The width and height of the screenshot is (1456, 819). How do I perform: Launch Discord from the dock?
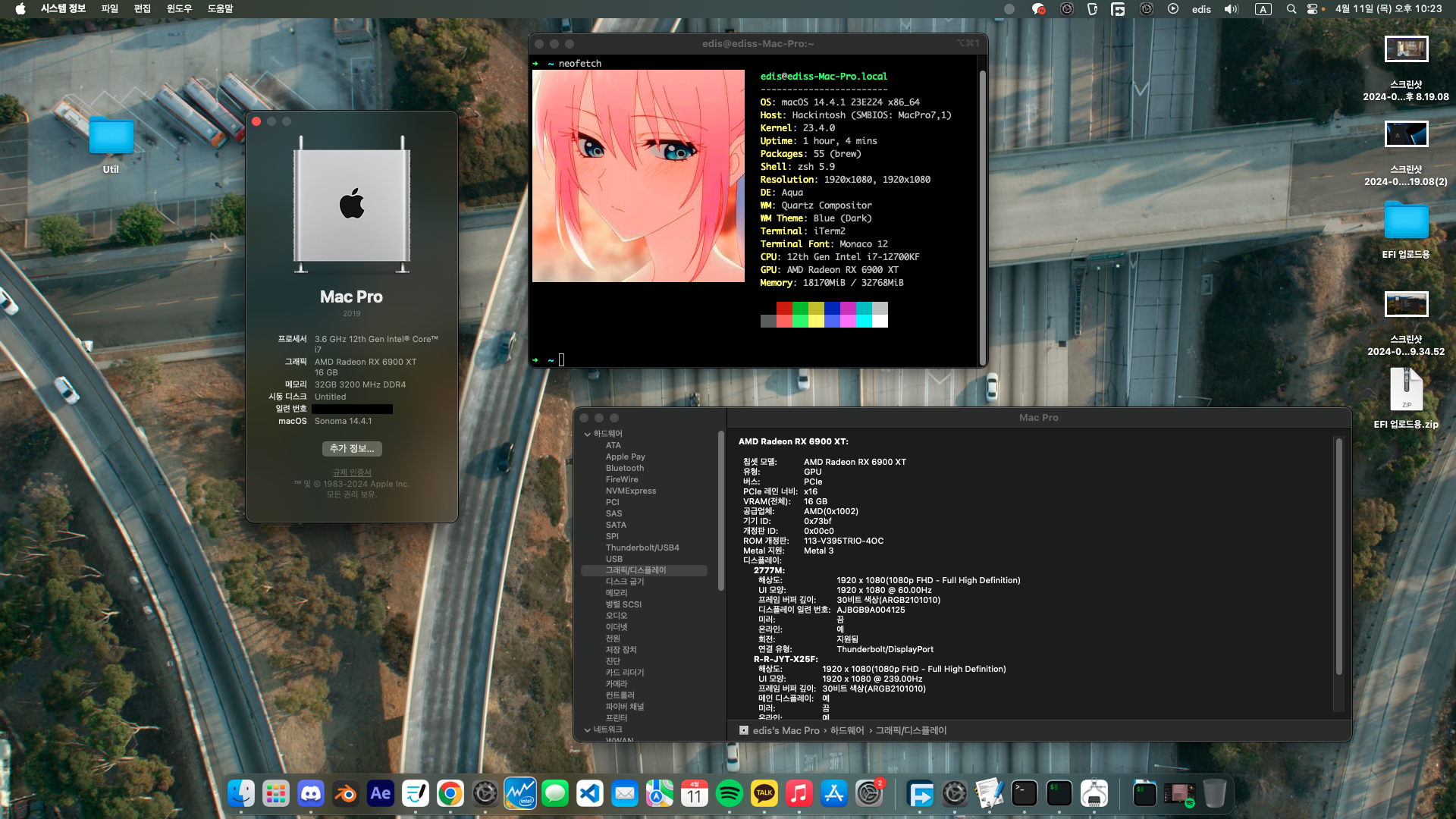[x=311, y=794]
